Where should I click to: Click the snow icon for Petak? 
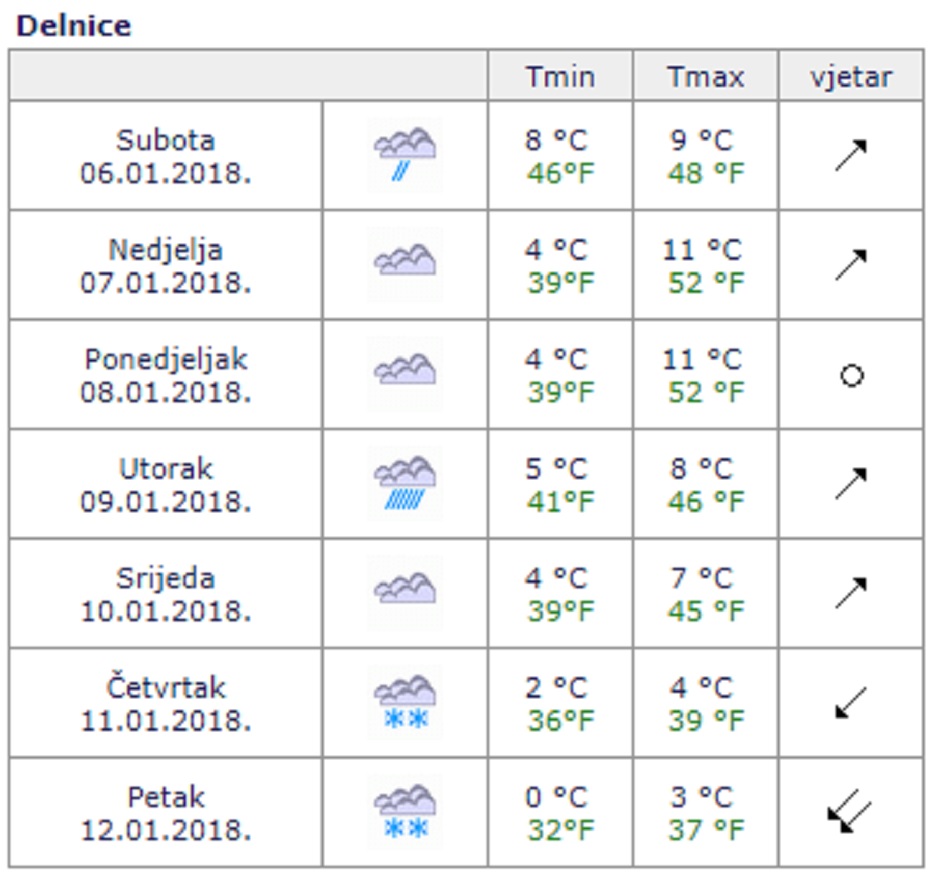(404, 812)
